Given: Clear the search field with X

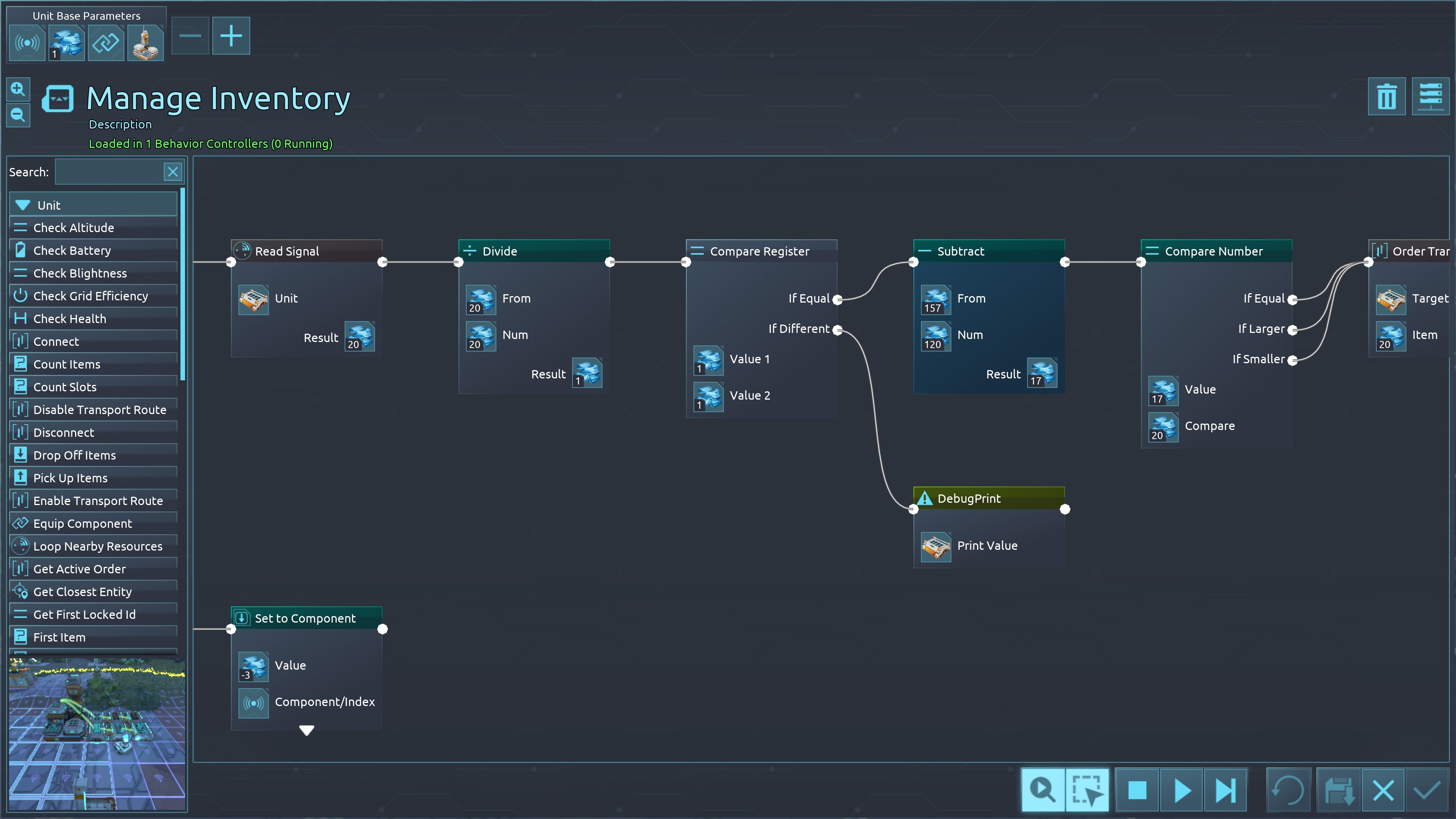Looking at the screenshot, I should (173, 172).
